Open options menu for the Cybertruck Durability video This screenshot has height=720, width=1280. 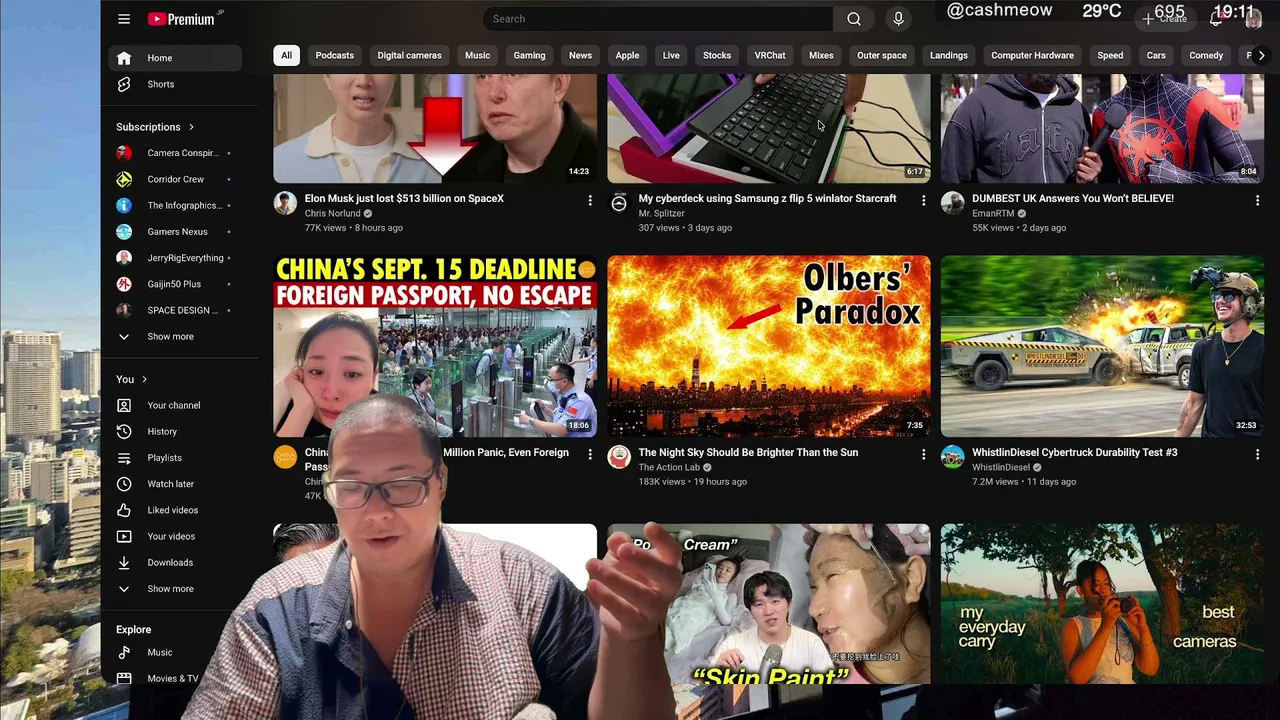coord(1257,455)
